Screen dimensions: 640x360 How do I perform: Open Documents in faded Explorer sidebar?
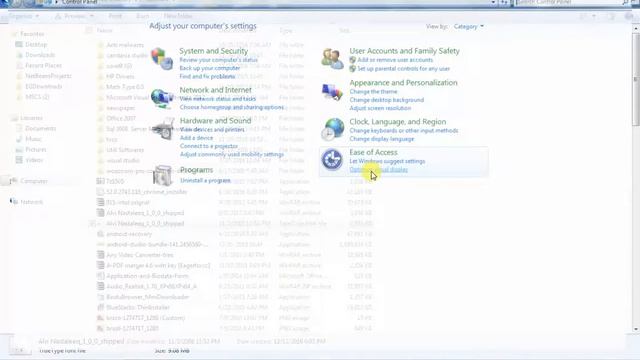(40, 128)
